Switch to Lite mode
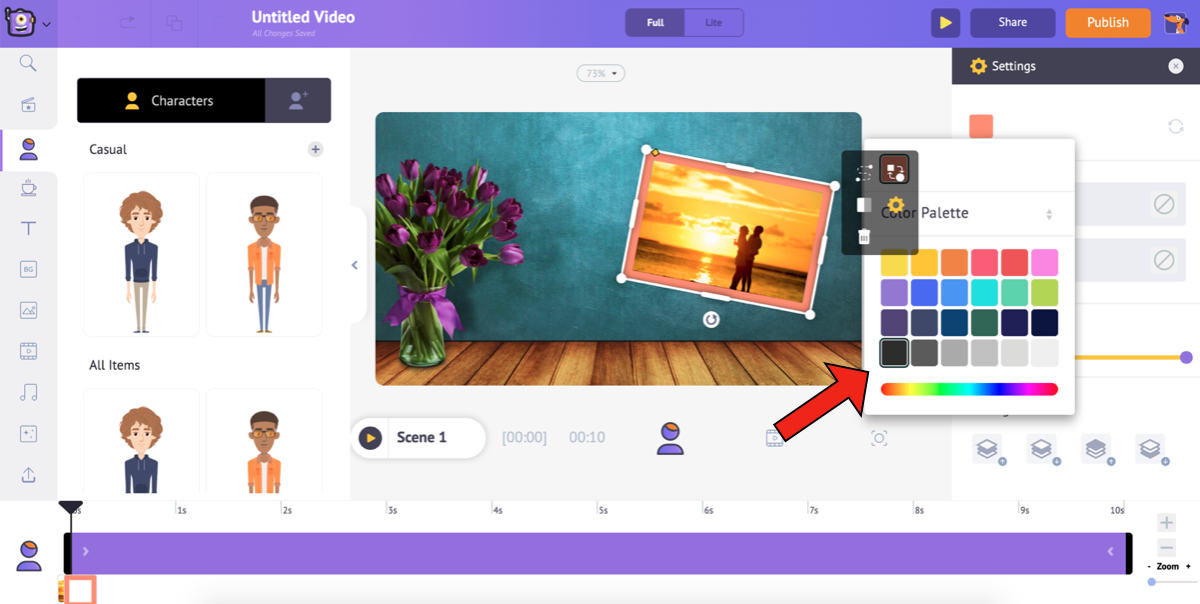 (x=714, y=23)
